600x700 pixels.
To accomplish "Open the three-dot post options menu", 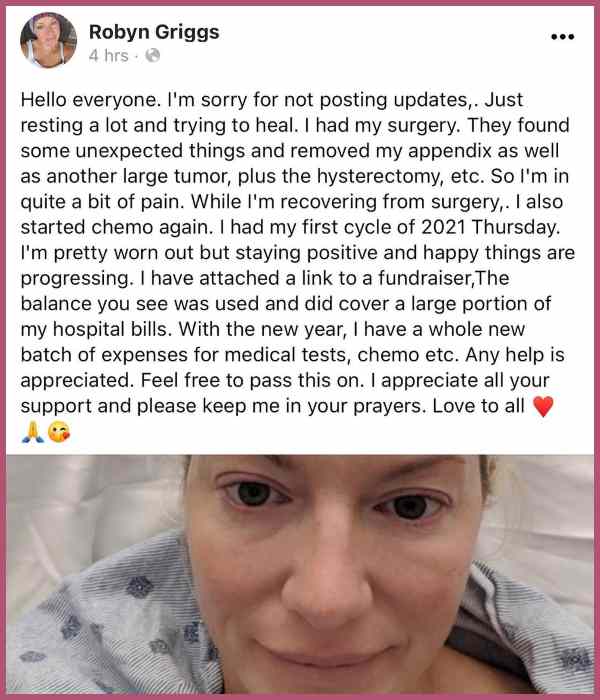I will pyautogui.click(x=562, y=37).
